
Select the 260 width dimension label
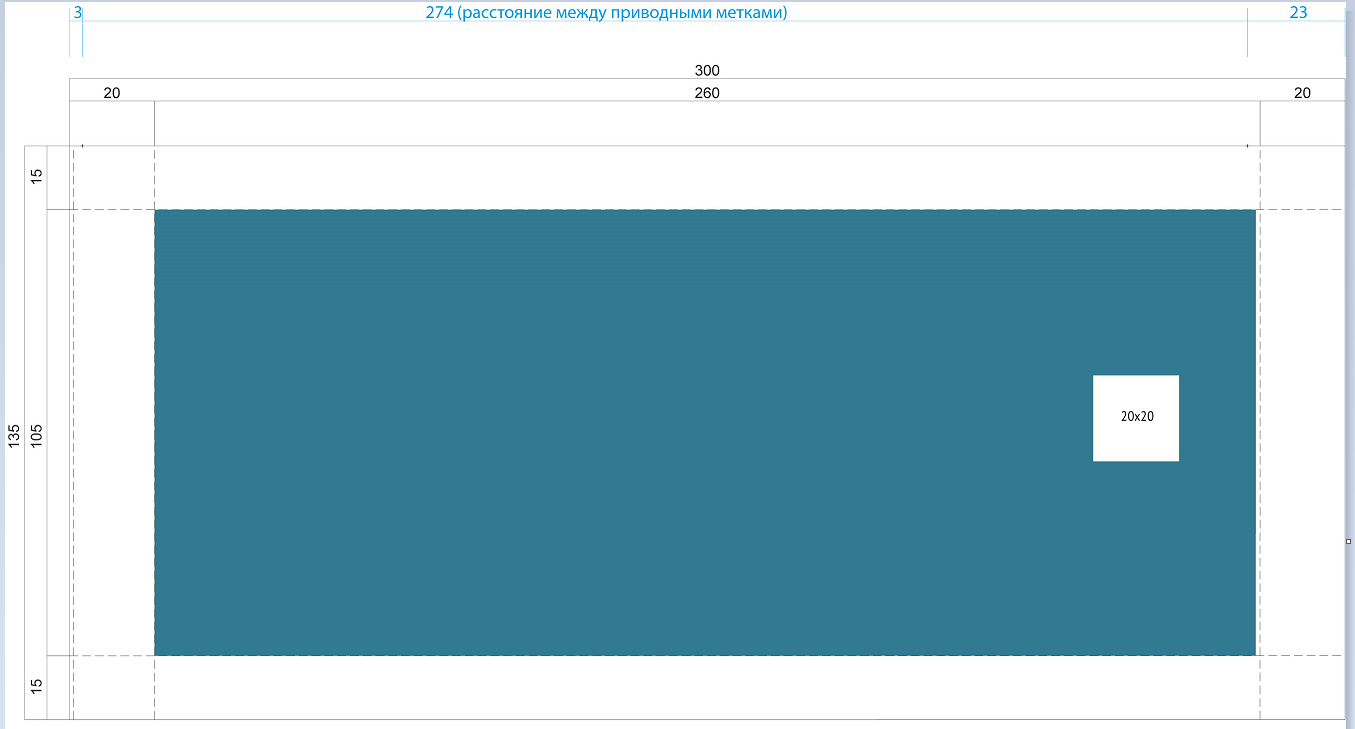(707, 93)
